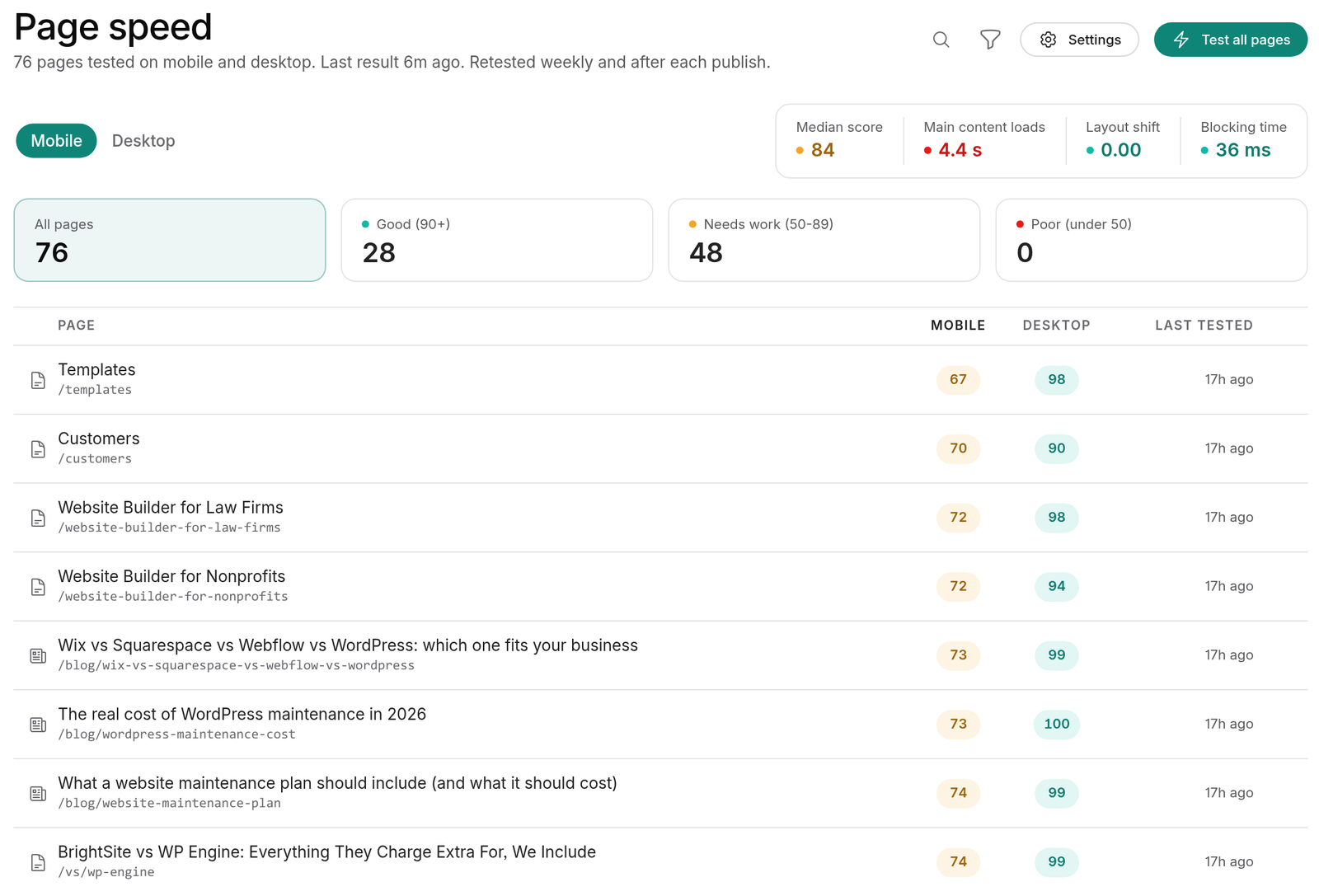Click Layout shift 0.00 value

tap(1121, 150)
